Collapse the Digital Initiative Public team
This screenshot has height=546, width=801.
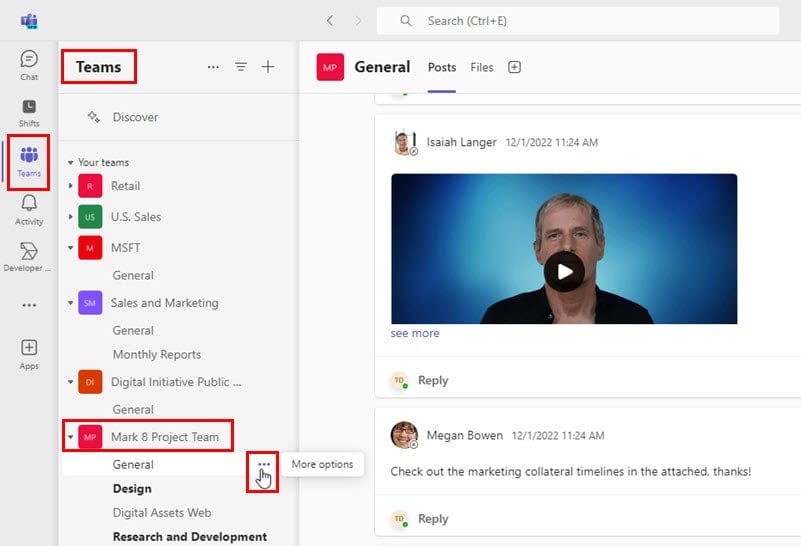click(x=70, y=382)
